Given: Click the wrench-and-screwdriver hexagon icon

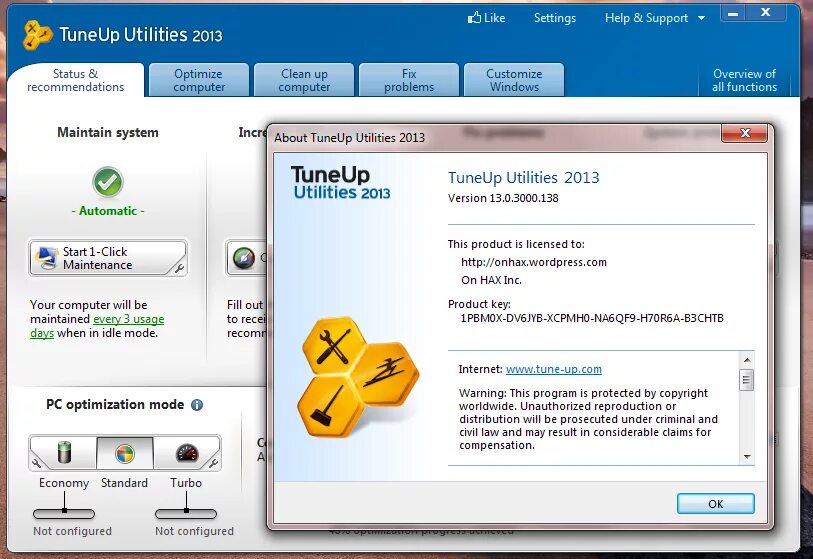Looking at the screenshot, I should click(332, 346).
